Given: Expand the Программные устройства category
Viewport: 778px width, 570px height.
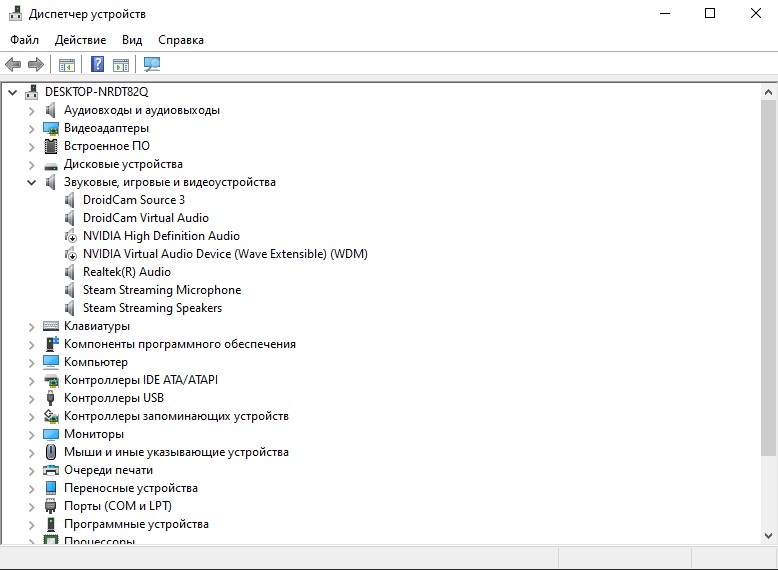Looking at the screenshot, I should click(x=31, y=525).
